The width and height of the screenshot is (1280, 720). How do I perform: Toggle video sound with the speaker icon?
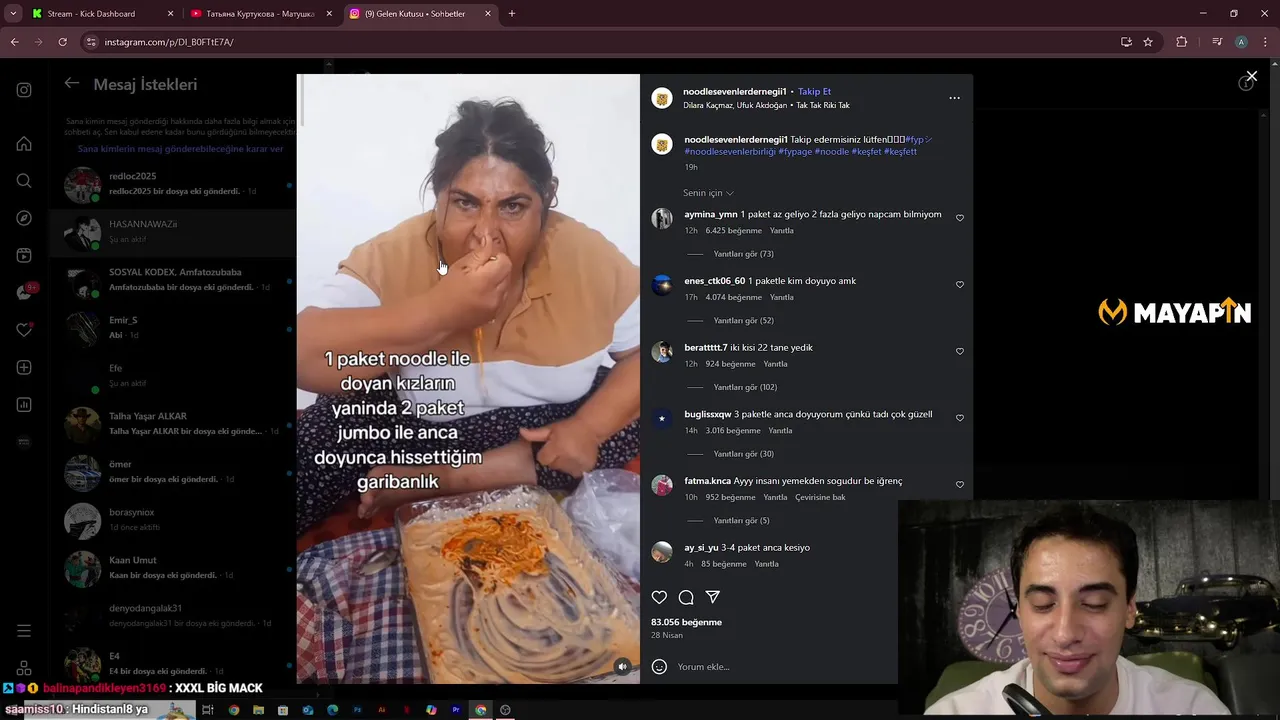pos(622,666)
